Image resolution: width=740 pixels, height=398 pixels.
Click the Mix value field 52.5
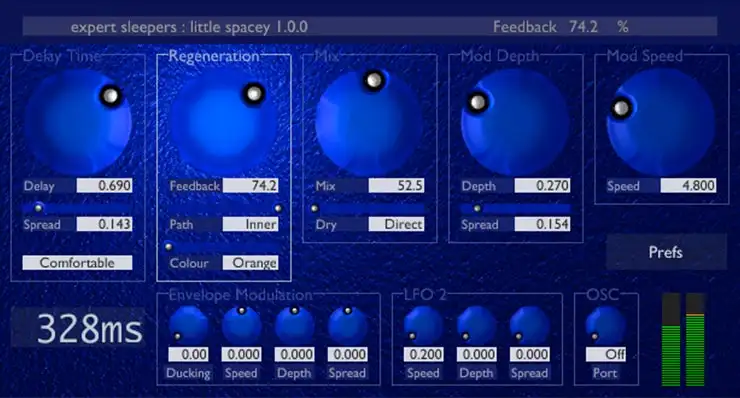click(x=396, y=186)
